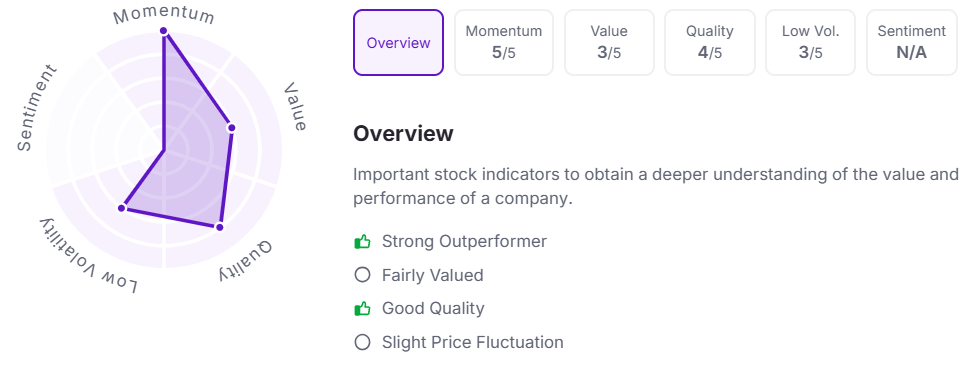
Task: Click the Sentiment axis label on radar chart
Action: 36,108
